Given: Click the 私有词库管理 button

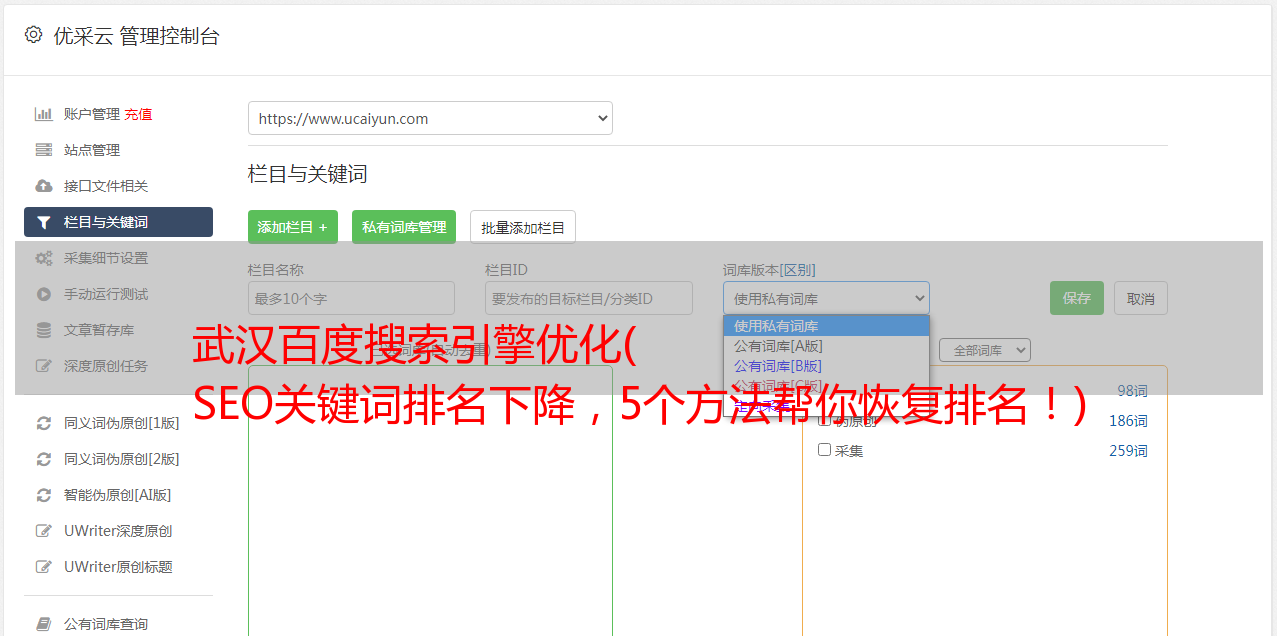Looking at the screenshot, I should [x=404, y=227].
